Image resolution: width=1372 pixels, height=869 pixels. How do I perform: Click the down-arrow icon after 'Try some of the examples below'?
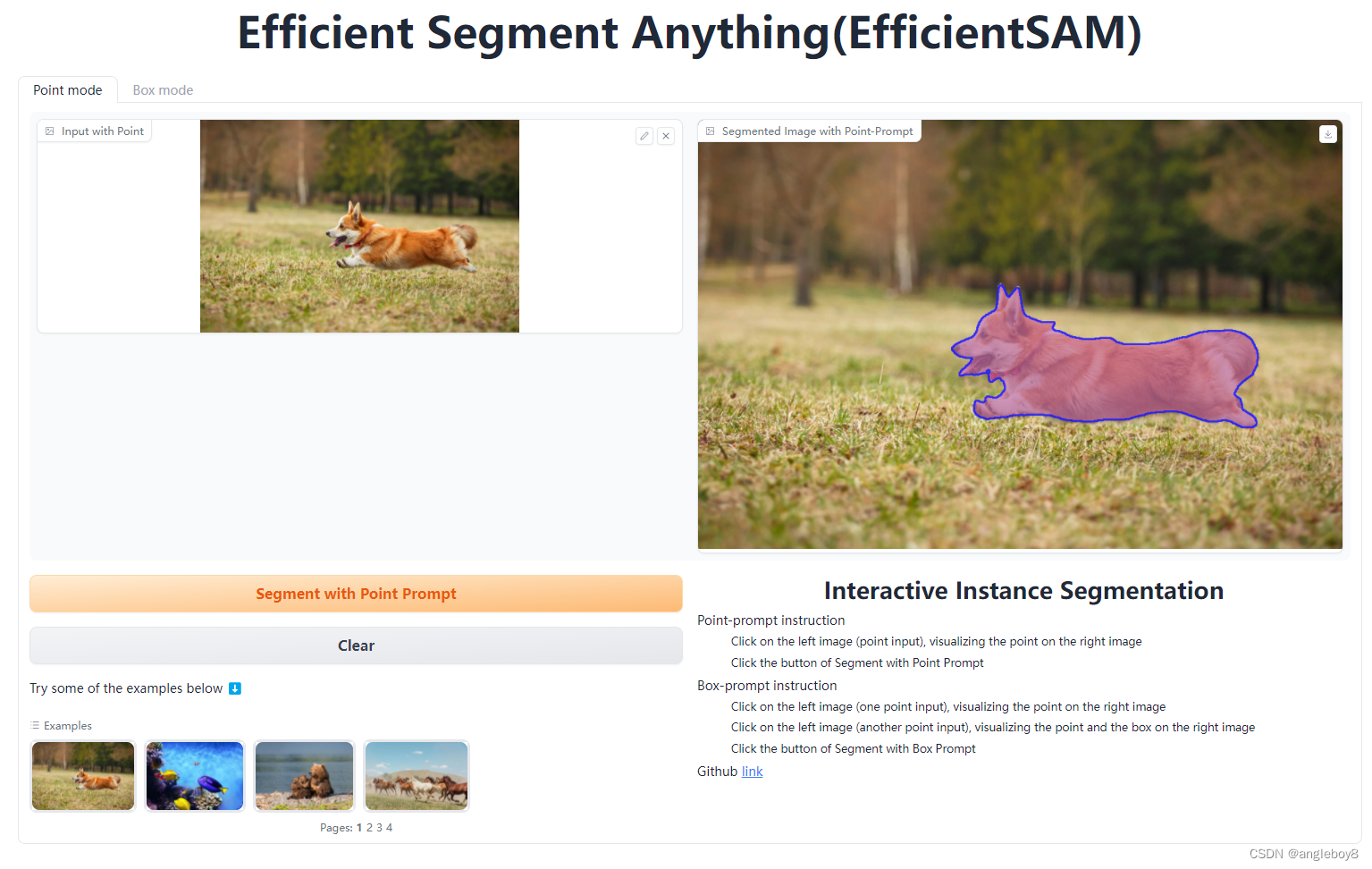tap(234, 688)
